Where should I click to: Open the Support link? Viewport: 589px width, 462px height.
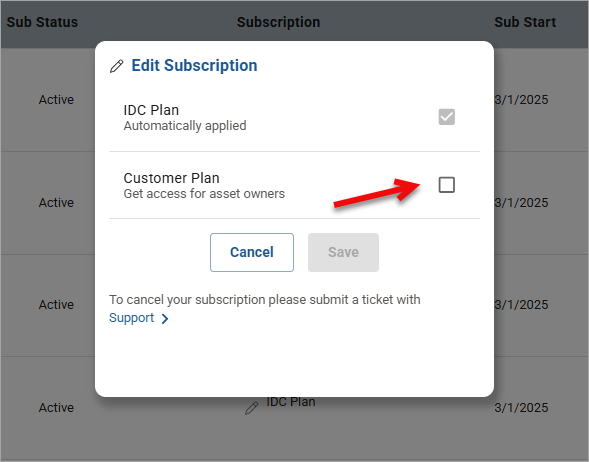click(131, 318)
